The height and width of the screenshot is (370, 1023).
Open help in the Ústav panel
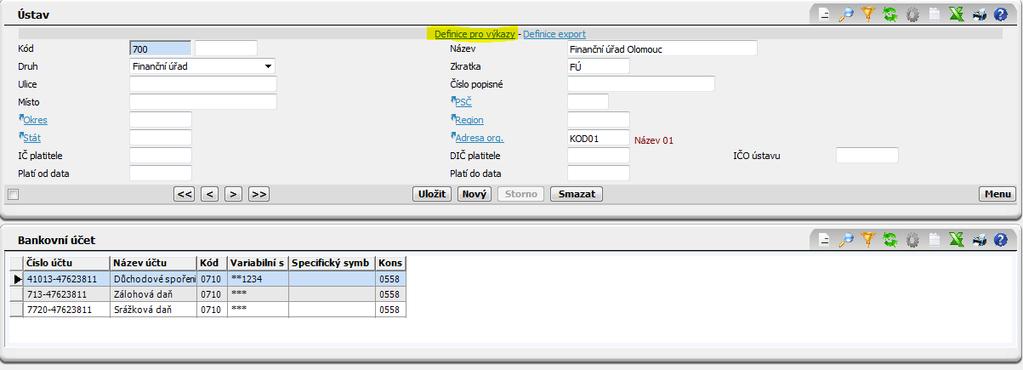[x=1001, y=14]
